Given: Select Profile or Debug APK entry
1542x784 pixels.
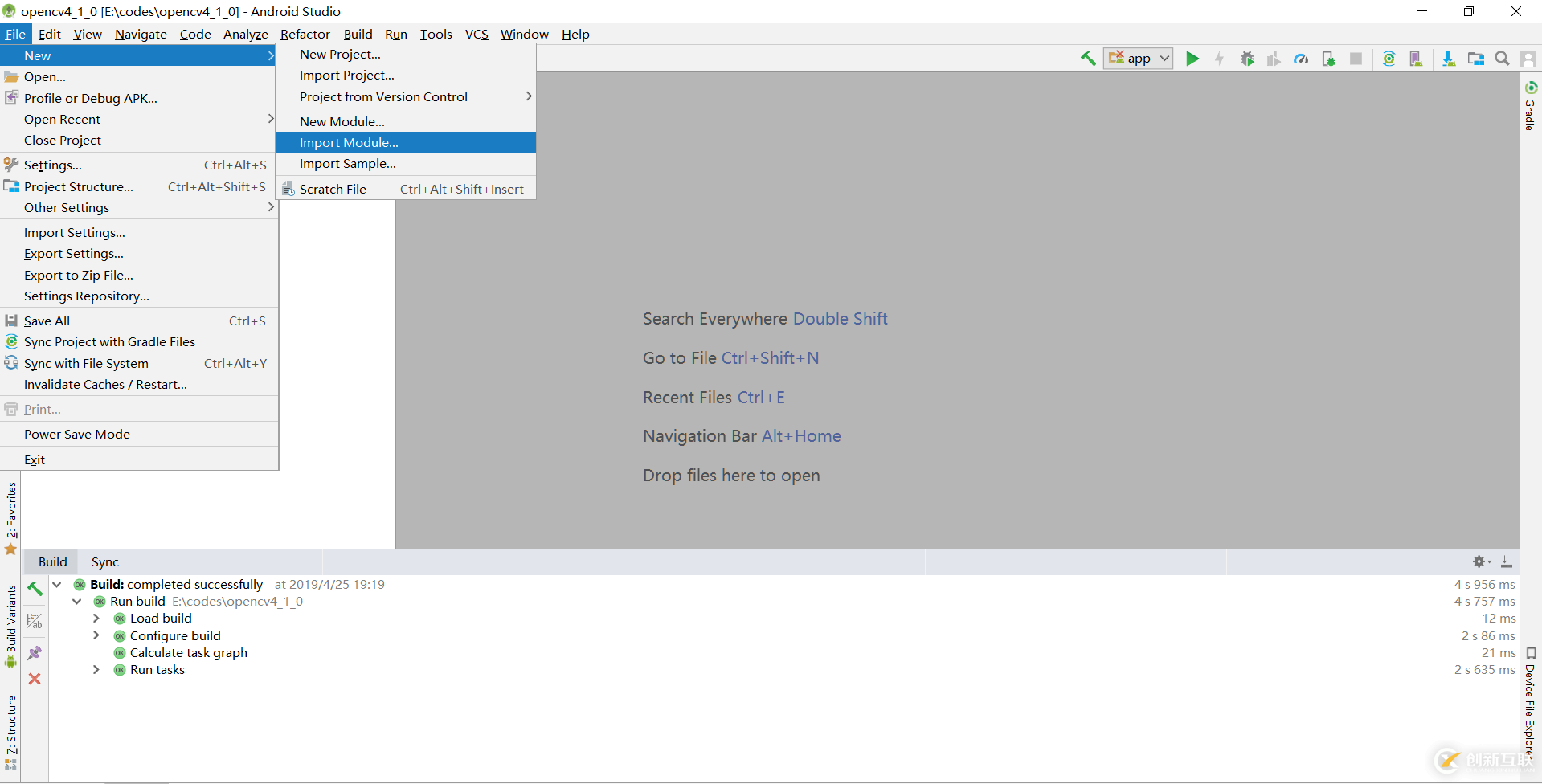Looking at the screenshot, I should tap(139, 98).
